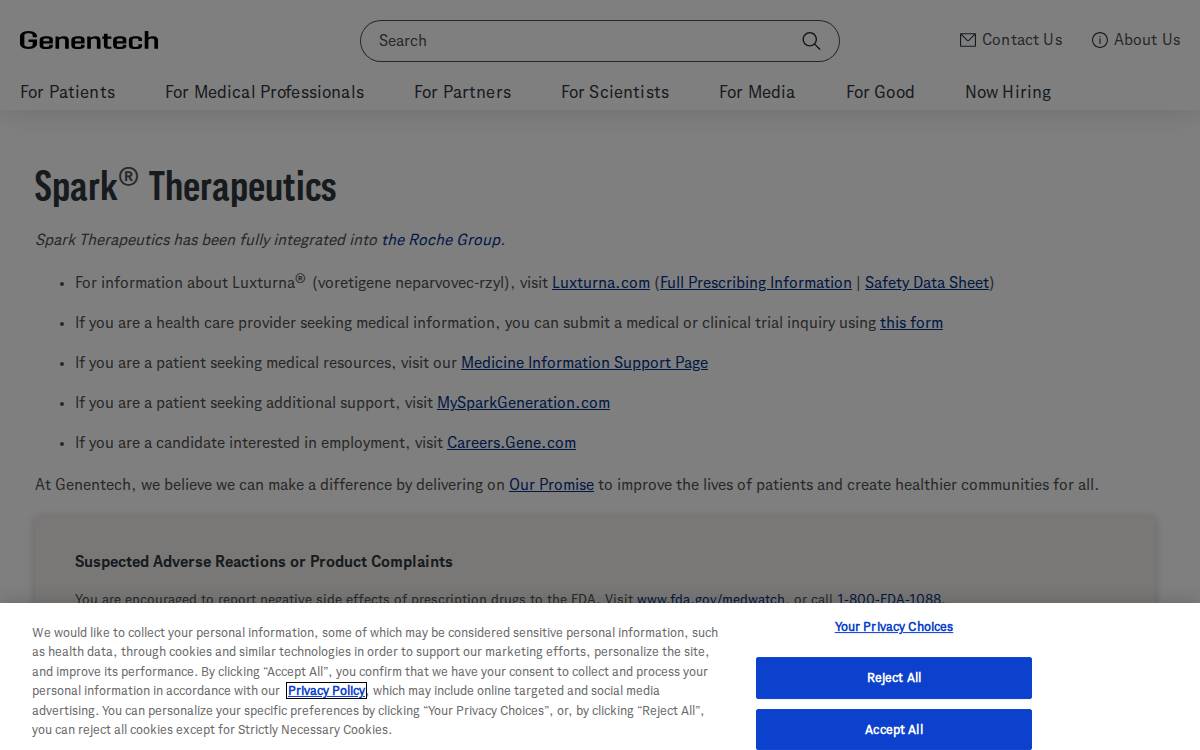
Task: Click the About Us info icon
Action: 1100,40
